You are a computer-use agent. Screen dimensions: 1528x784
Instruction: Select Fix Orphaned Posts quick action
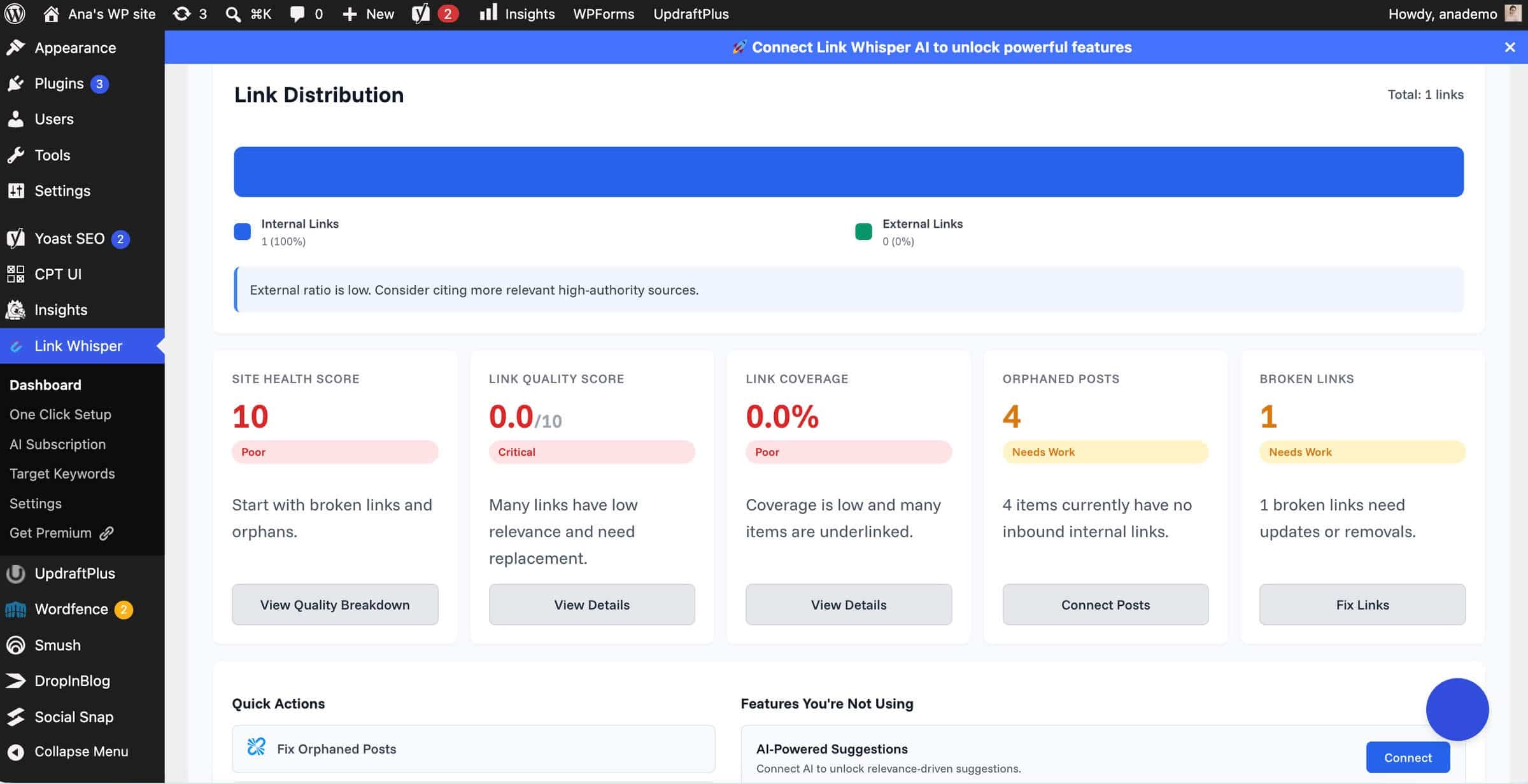(473, 748)
